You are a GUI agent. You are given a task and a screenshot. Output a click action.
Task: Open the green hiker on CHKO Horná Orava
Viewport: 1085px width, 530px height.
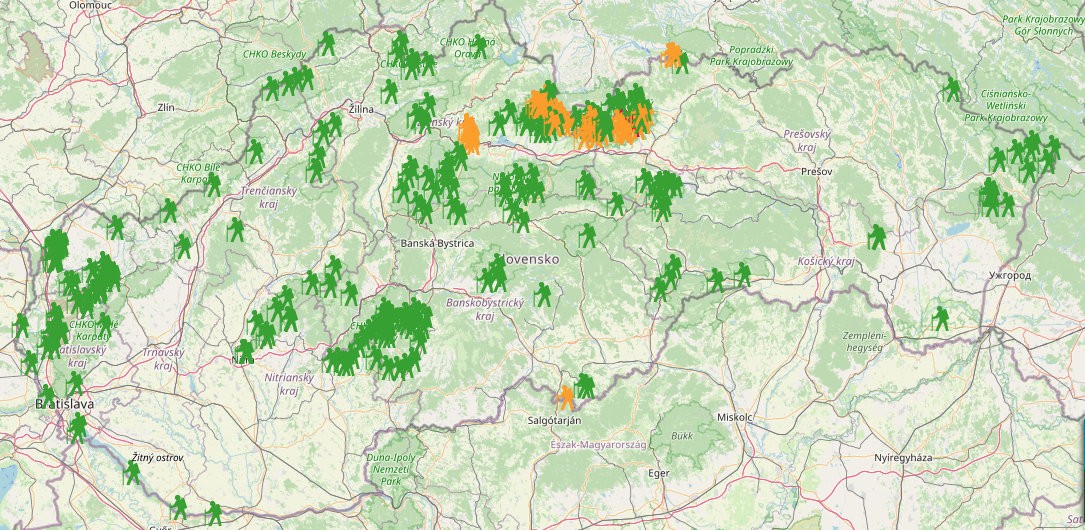(481, 46)
